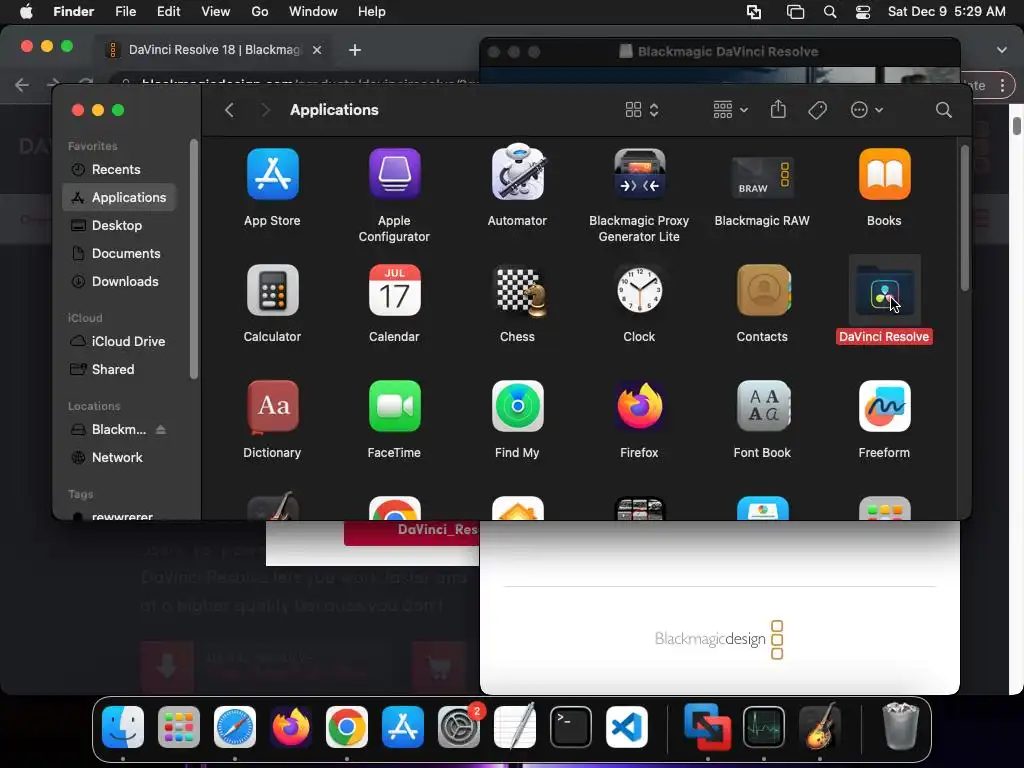Click the Finder share toolbar icon
Image resolution: width=1024 pixels, height=768 pixels.
pos(778,109)
